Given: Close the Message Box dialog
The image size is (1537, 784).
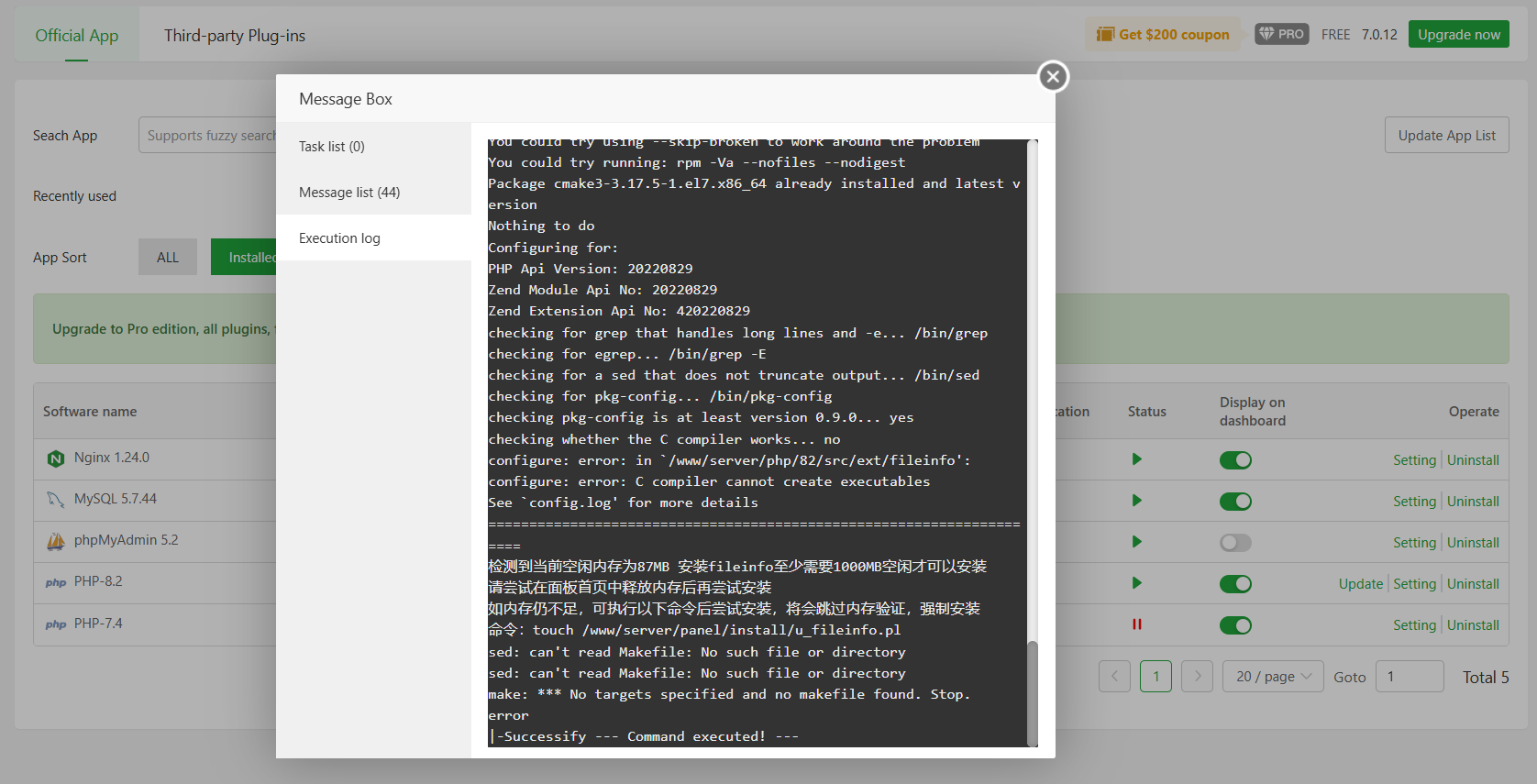Looking at the screenshot, I should coord(1053,77).
